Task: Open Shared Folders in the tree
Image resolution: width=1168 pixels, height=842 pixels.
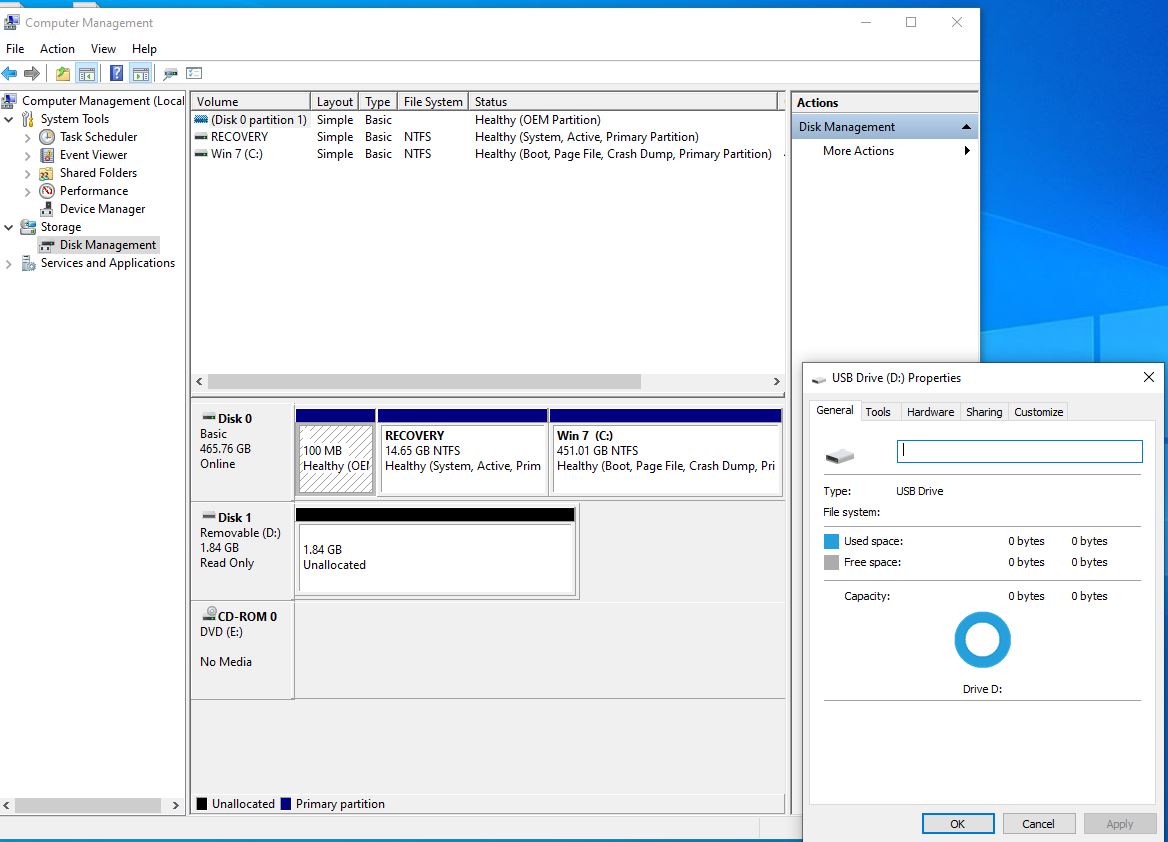Action: [x=98, y=172]
